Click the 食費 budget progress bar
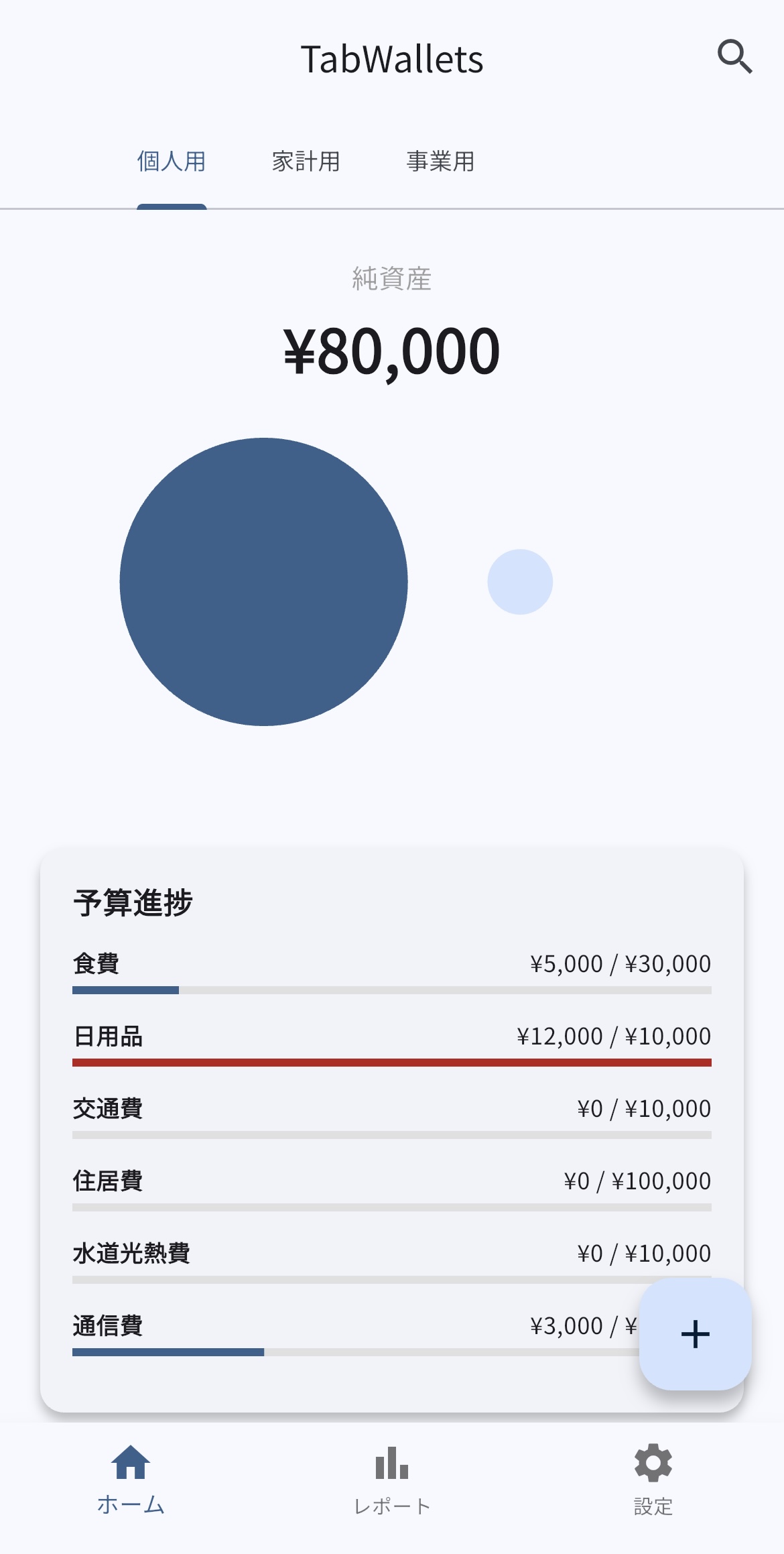The height and width of the screenshot is (1554, 784). [392, 990]
